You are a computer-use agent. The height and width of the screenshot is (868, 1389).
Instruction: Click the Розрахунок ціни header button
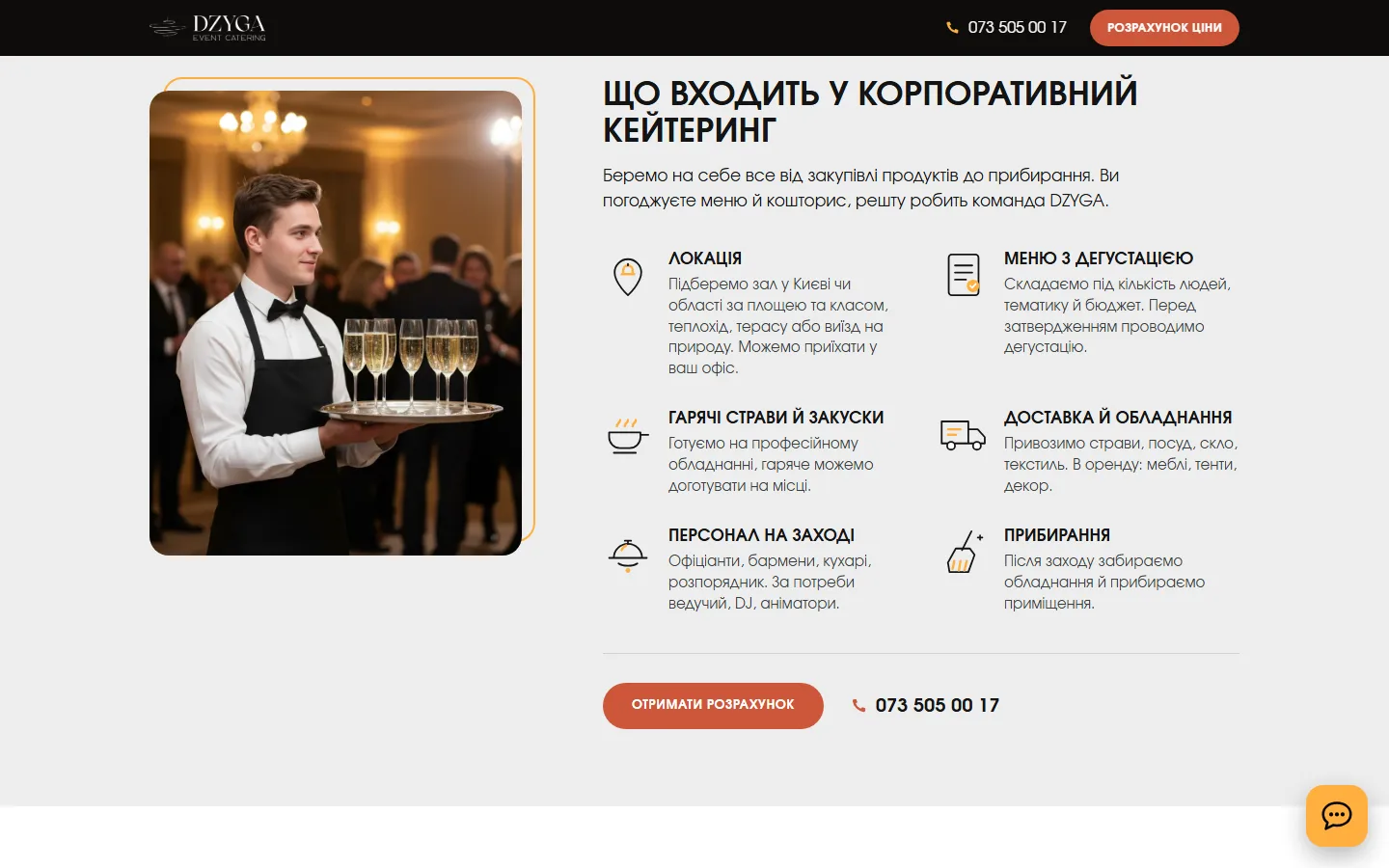pos(1164,28)
